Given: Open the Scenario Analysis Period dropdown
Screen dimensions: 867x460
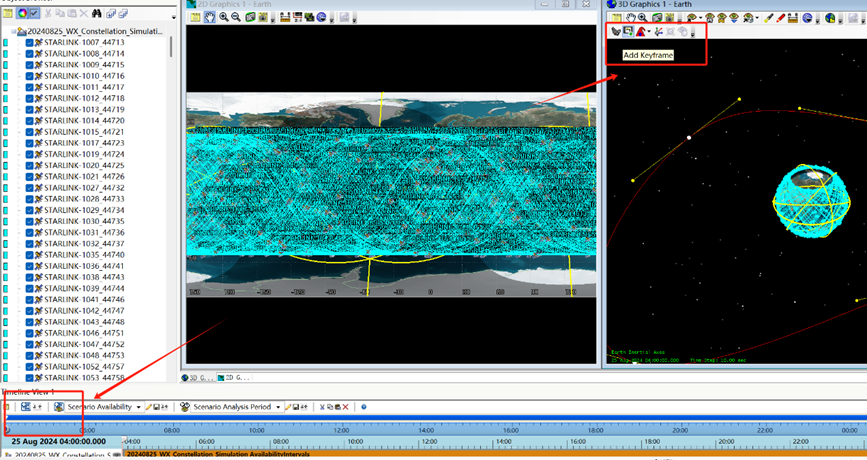Looking at the screenshot, I should [x=278, y=407].
